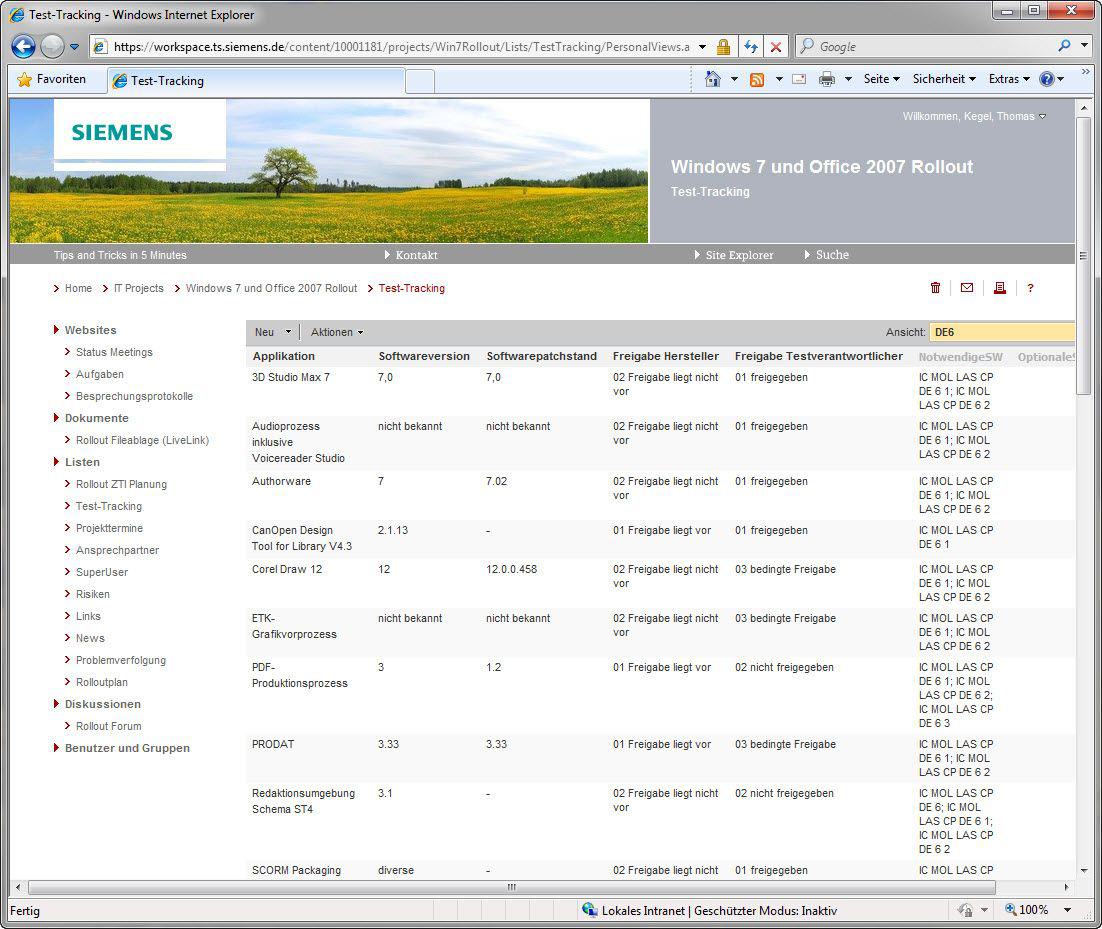Click the red print page icon
Screen dimensions: 1102x929
[x=999, y=288]
